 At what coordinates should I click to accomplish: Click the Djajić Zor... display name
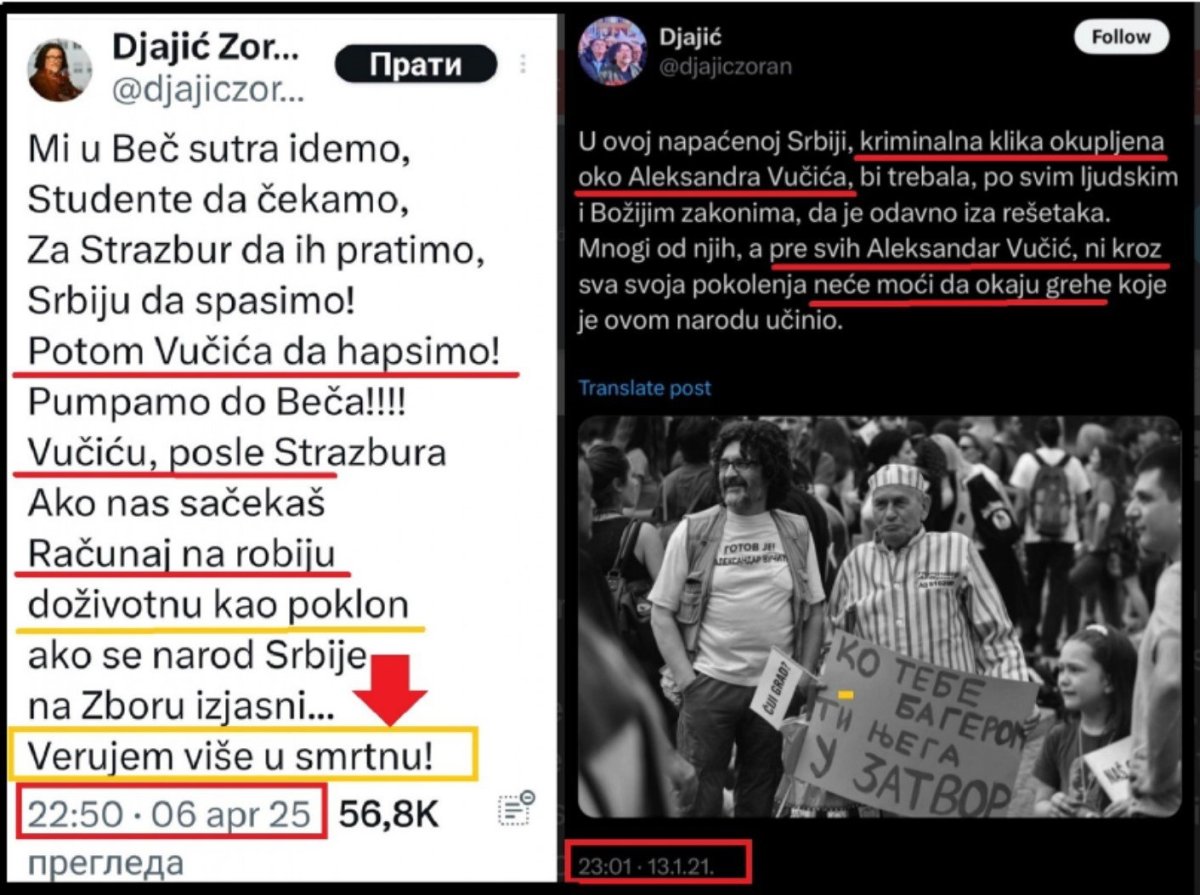206,48
